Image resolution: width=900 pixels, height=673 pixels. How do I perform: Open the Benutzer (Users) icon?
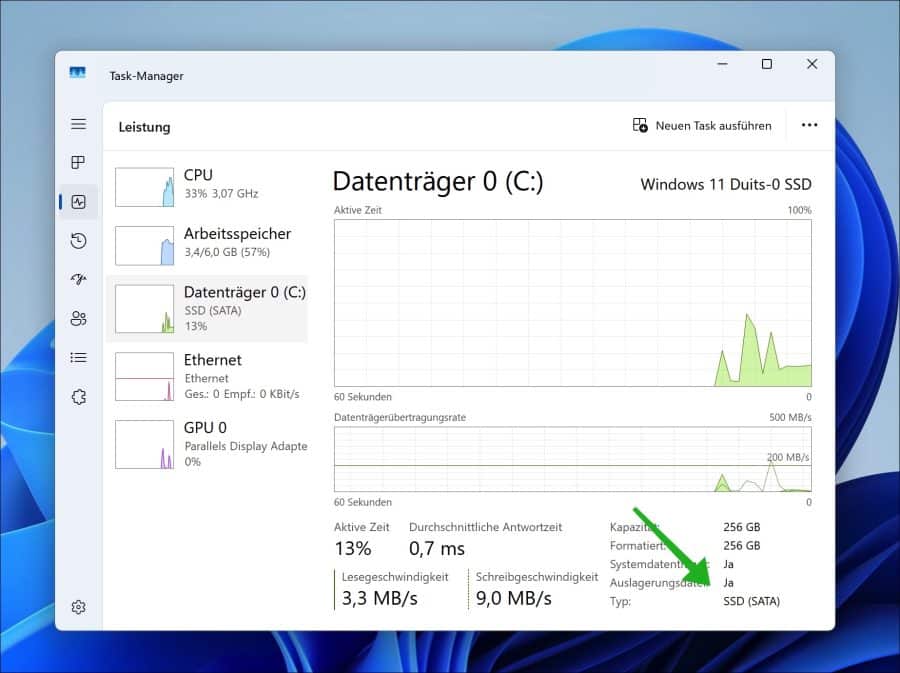[x=78, y=319]
